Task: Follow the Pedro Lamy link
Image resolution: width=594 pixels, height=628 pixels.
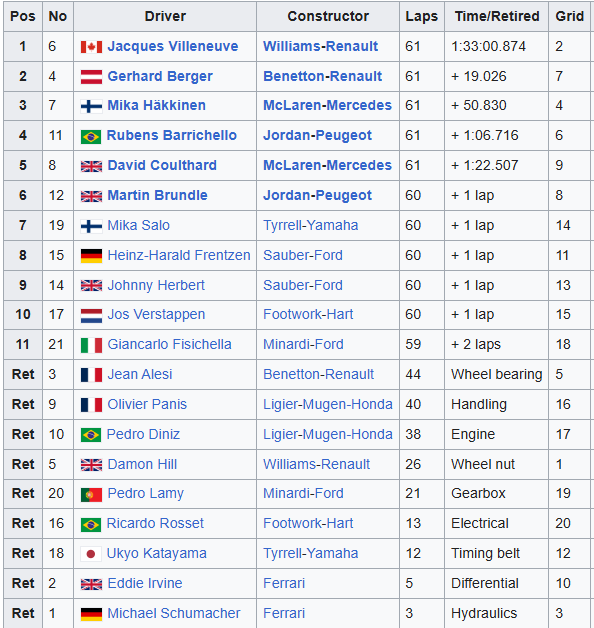Action: coord(145,493)
